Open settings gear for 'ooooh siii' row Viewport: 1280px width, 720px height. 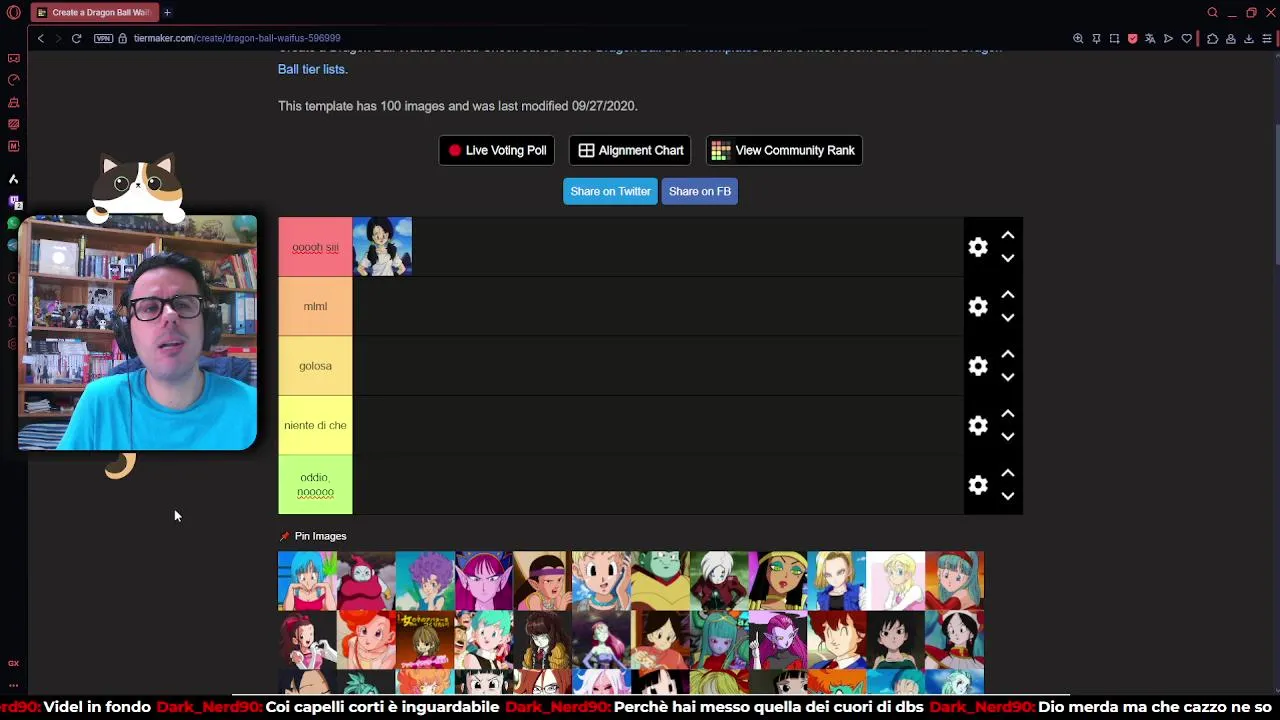coord(978,247)
